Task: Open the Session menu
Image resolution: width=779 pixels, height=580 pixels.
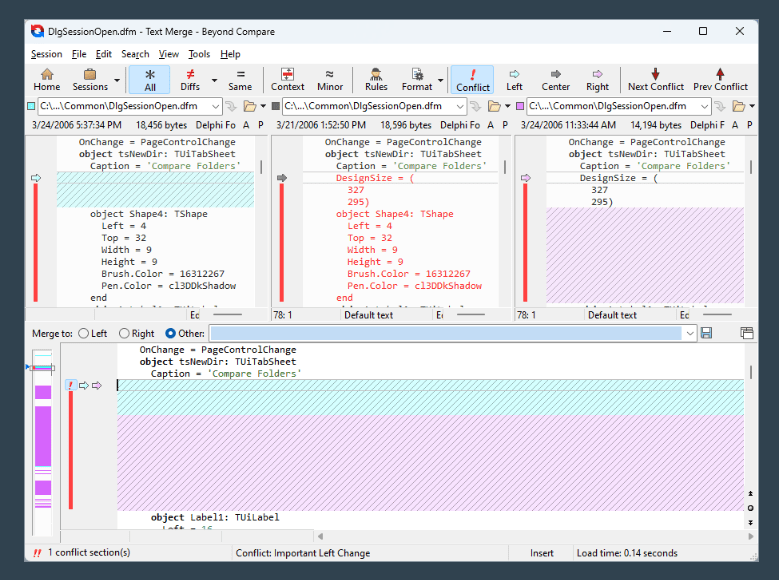Action: click(46, 54)
